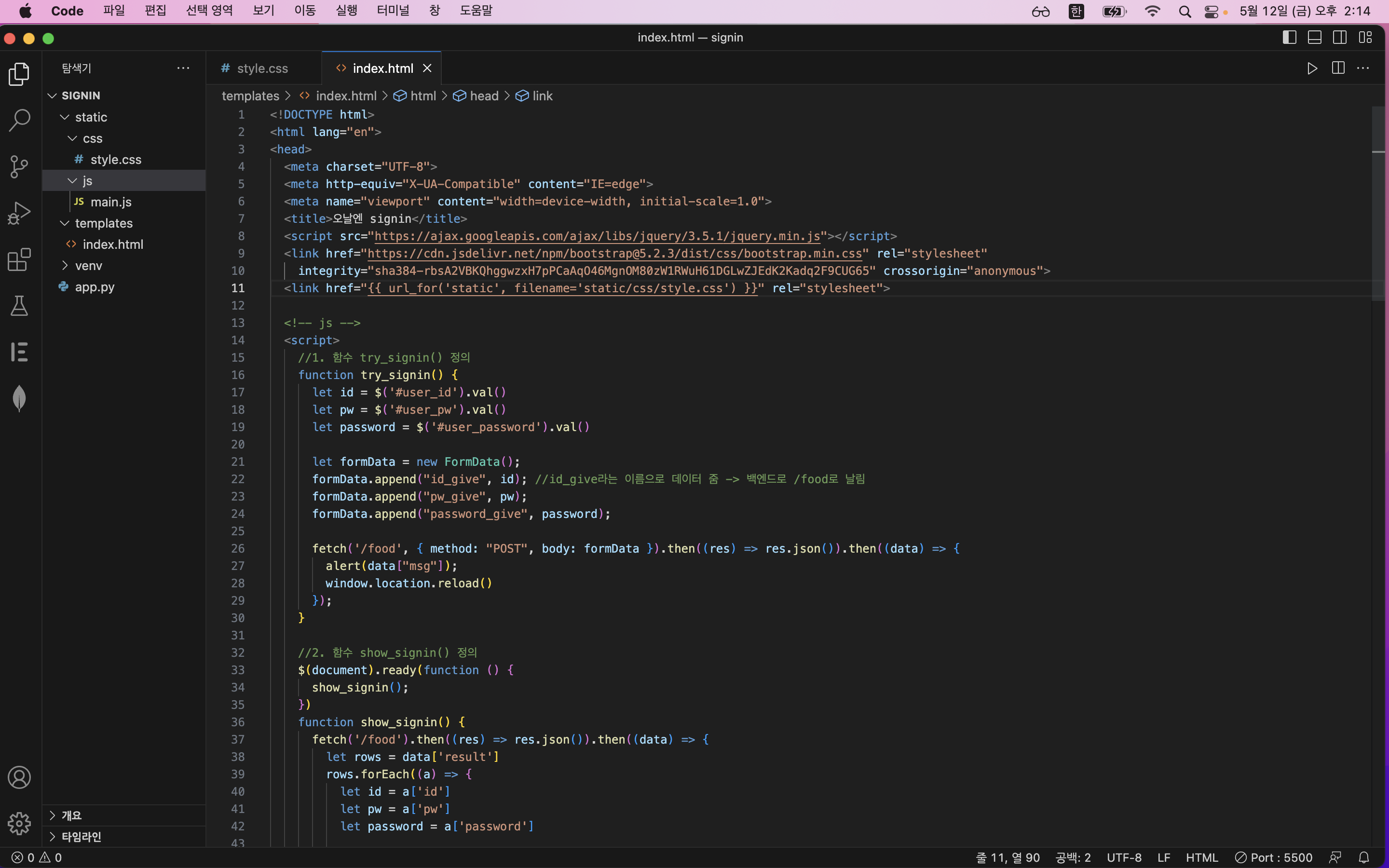The width and height of the screenshot is (1389, 868).
Task: Click the templates breadcrumb
Action: pyautogui.click(x=250, y=96)
